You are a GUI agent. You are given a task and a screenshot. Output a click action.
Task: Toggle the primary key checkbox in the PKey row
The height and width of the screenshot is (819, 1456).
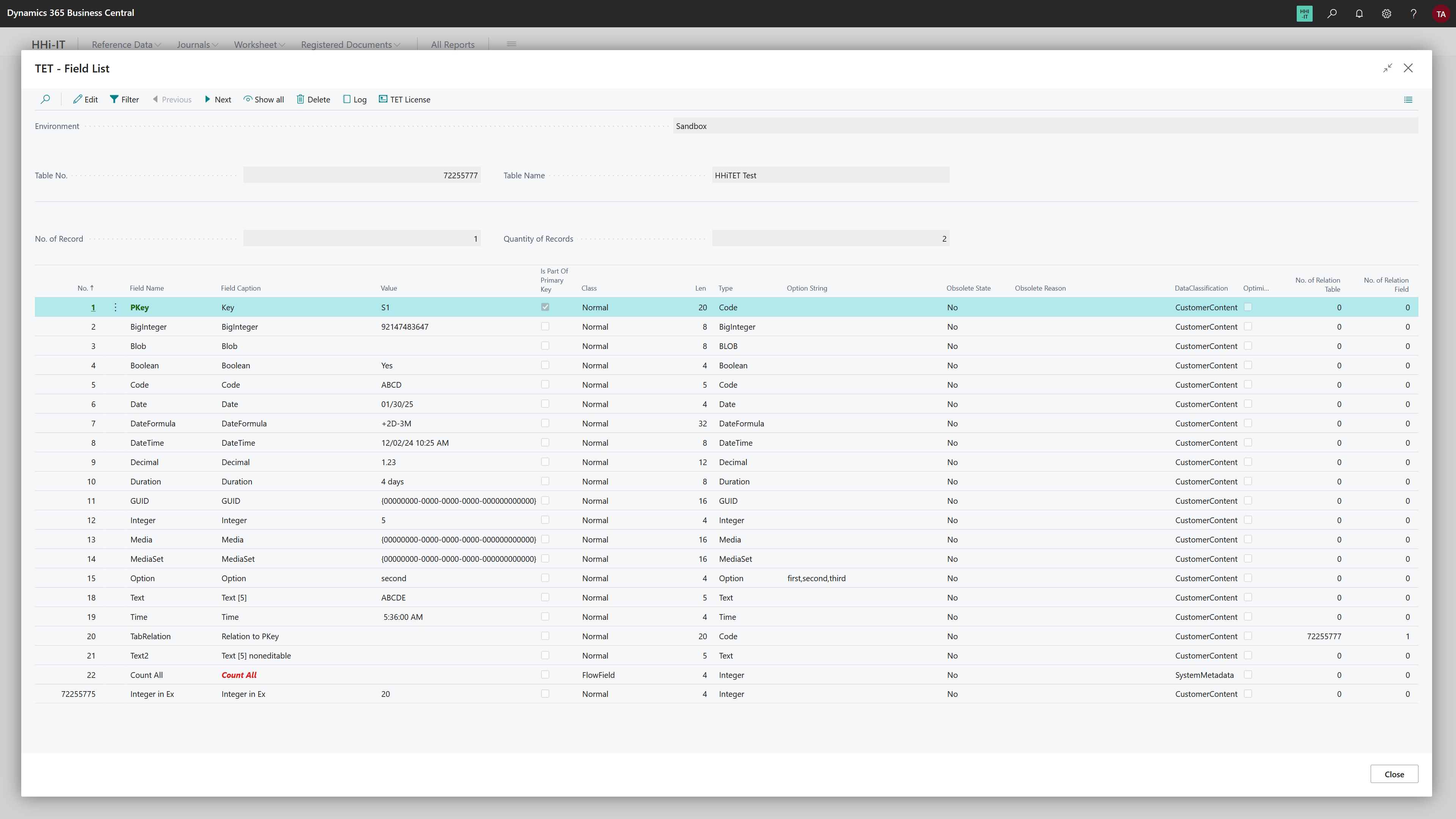pos(545,308)
